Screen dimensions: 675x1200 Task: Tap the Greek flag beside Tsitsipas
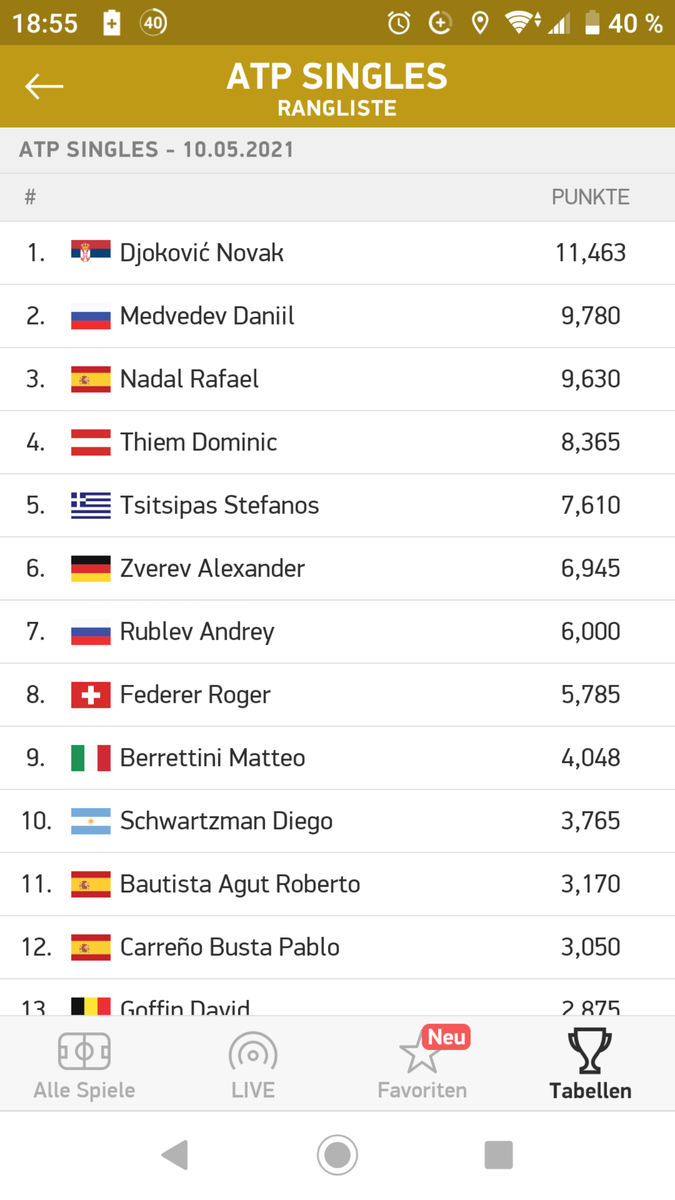pos(91,505)
